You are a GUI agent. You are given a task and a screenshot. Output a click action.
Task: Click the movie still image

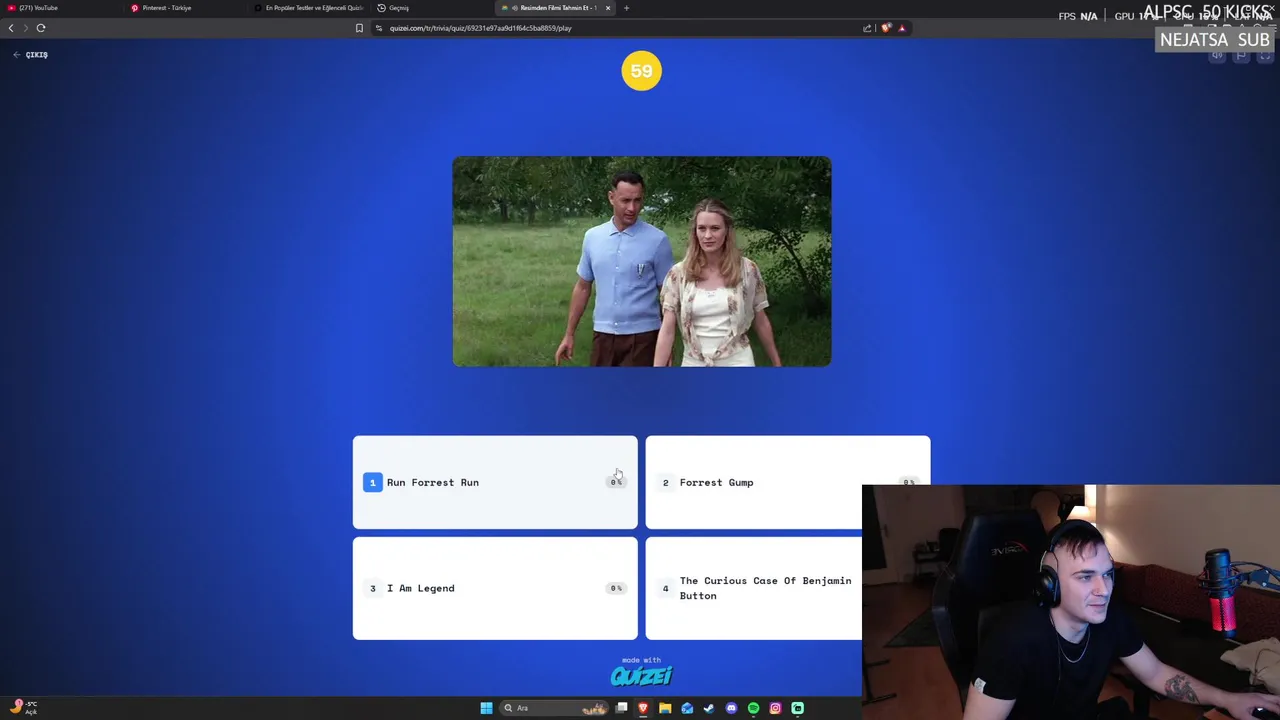coord(641,262)
